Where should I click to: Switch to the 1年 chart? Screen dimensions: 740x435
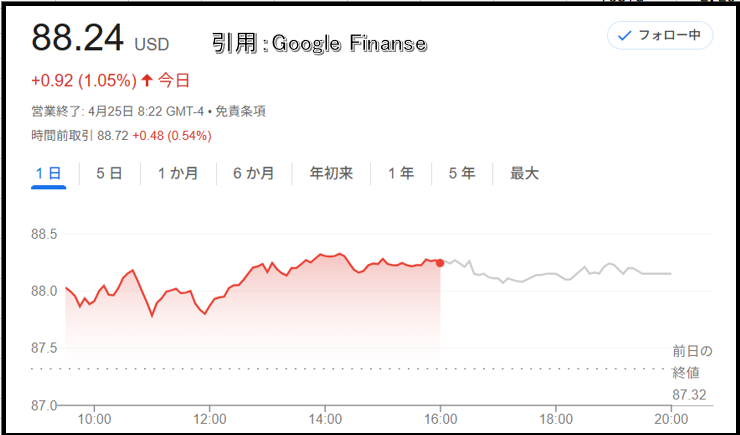tap(401, 174)
